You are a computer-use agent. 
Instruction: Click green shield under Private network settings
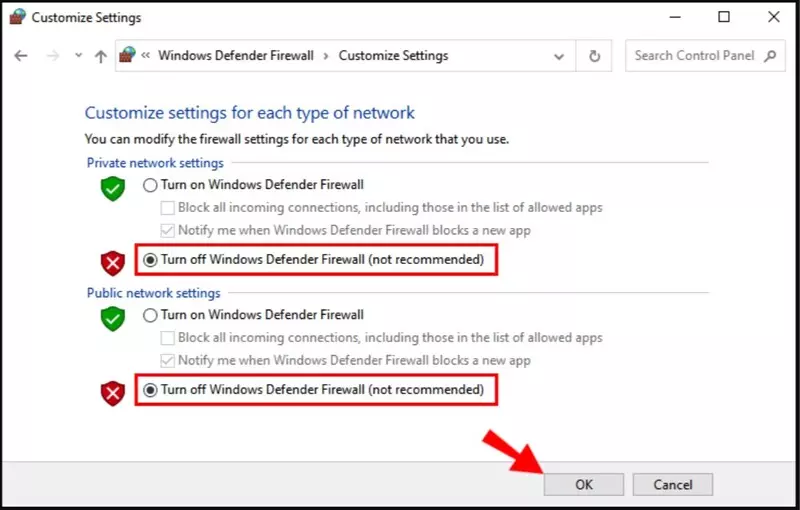(x=113, y=189)
